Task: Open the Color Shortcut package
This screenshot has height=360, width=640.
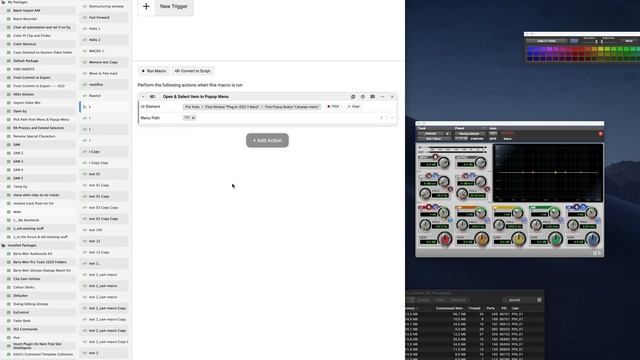Action: tap(38, 44)
